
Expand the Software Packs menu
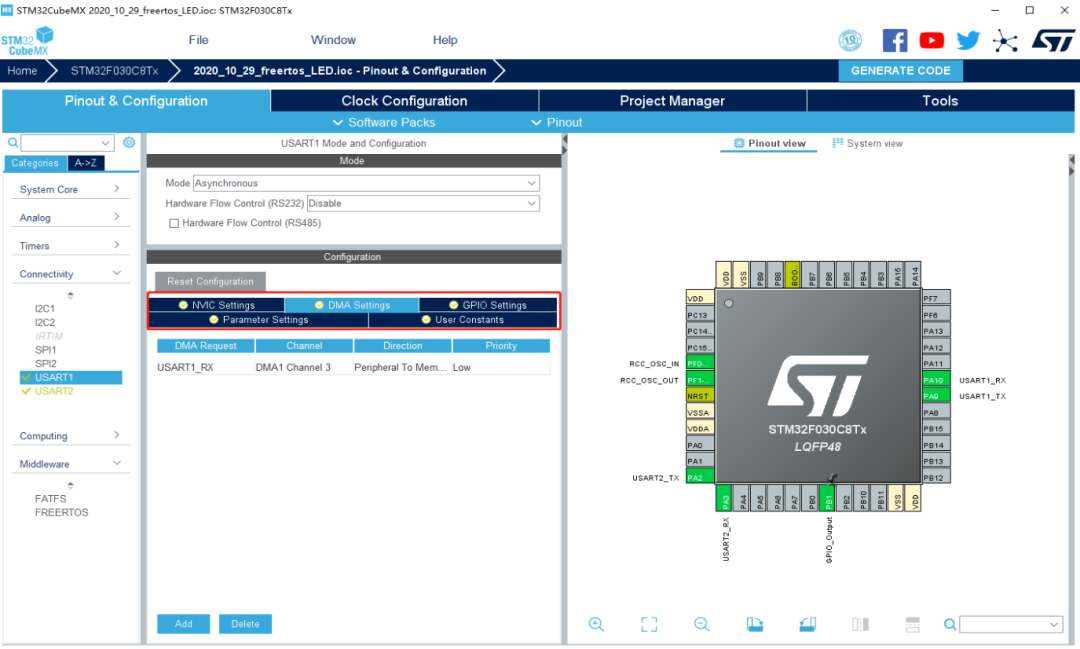point(384,122)
